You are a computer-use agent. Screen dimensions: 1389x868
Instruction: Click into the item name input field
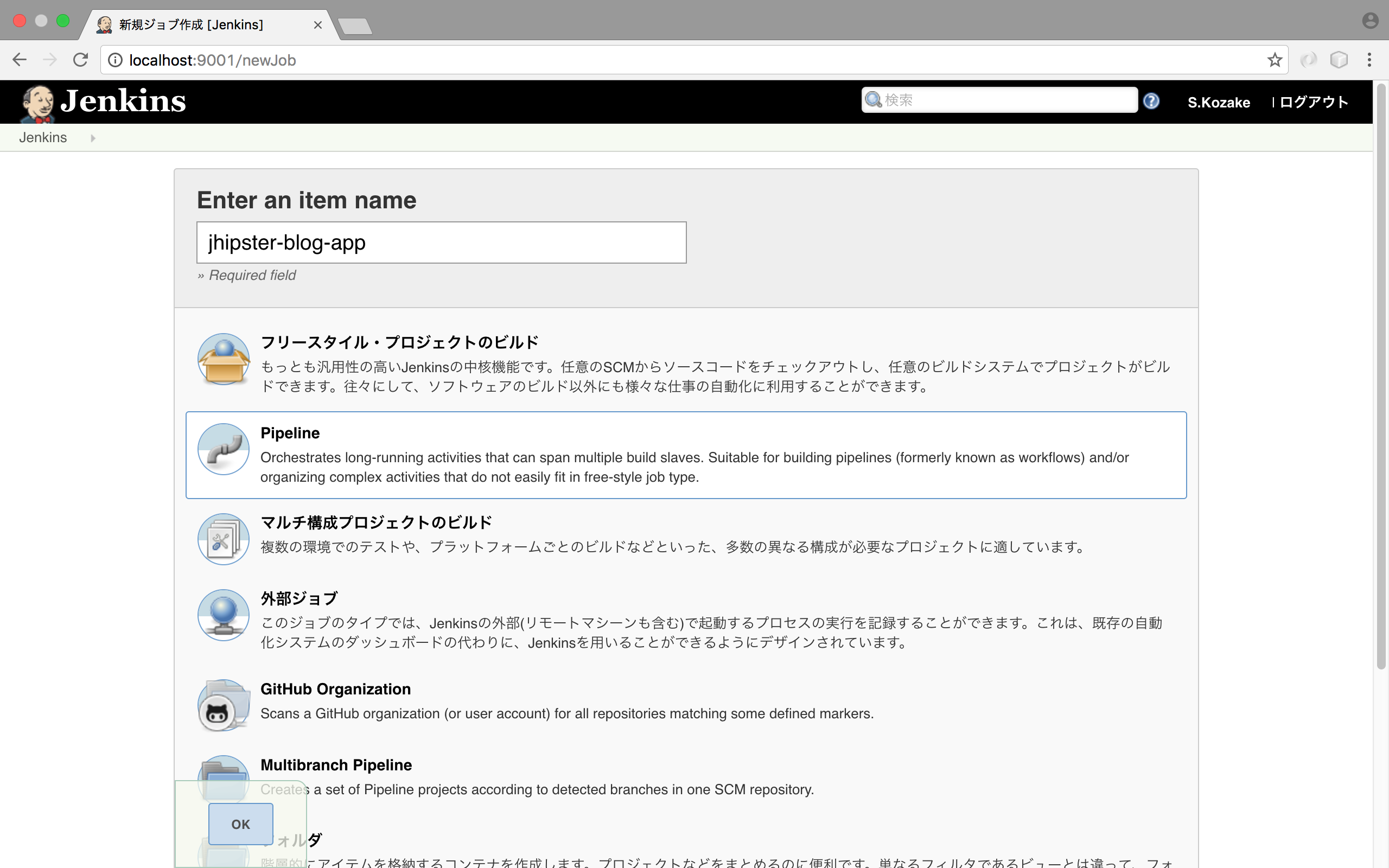coord(441,242)
